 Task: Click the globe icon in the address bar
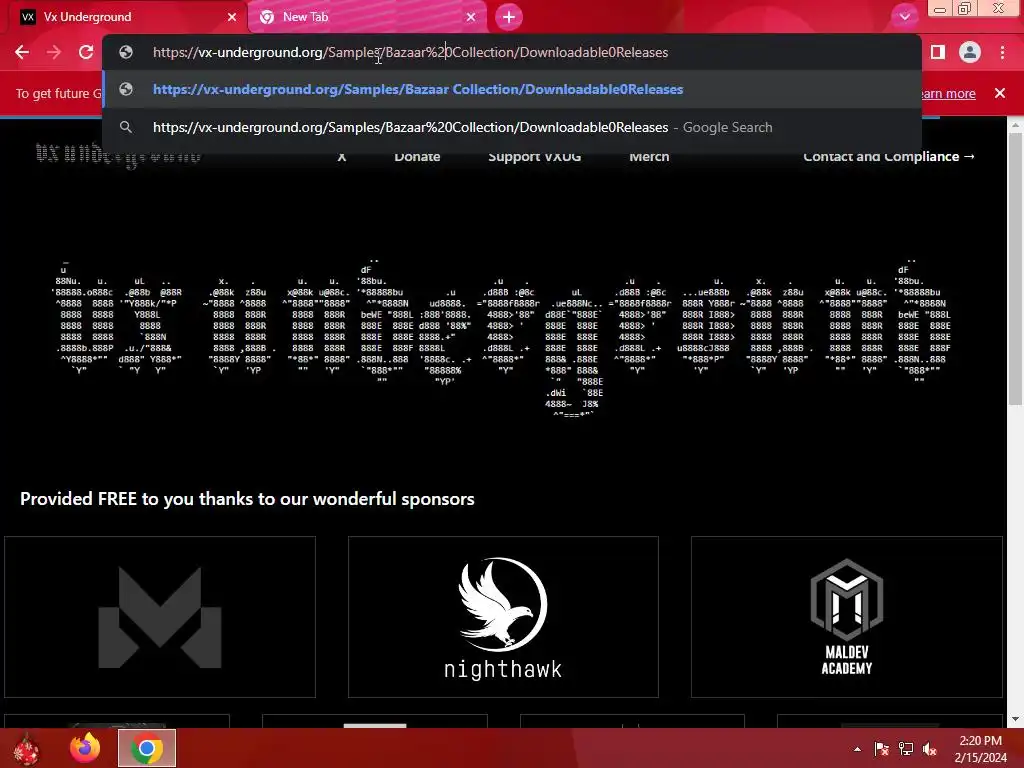click(126, 52)
